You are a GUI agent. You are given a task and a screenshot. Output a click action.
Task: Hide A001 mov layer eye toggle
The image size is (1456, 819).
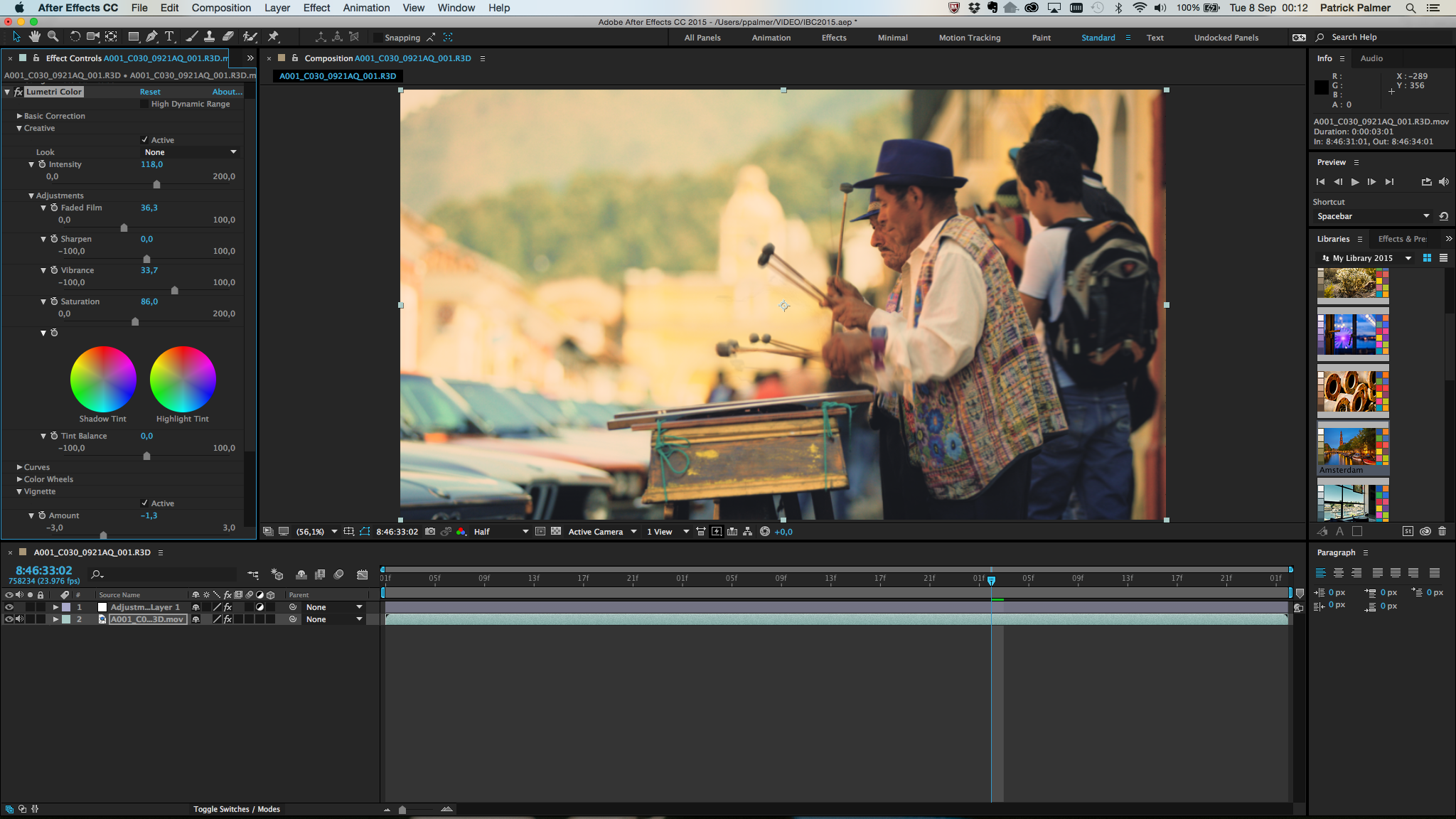pyautogui.click(x=9, y=619)
